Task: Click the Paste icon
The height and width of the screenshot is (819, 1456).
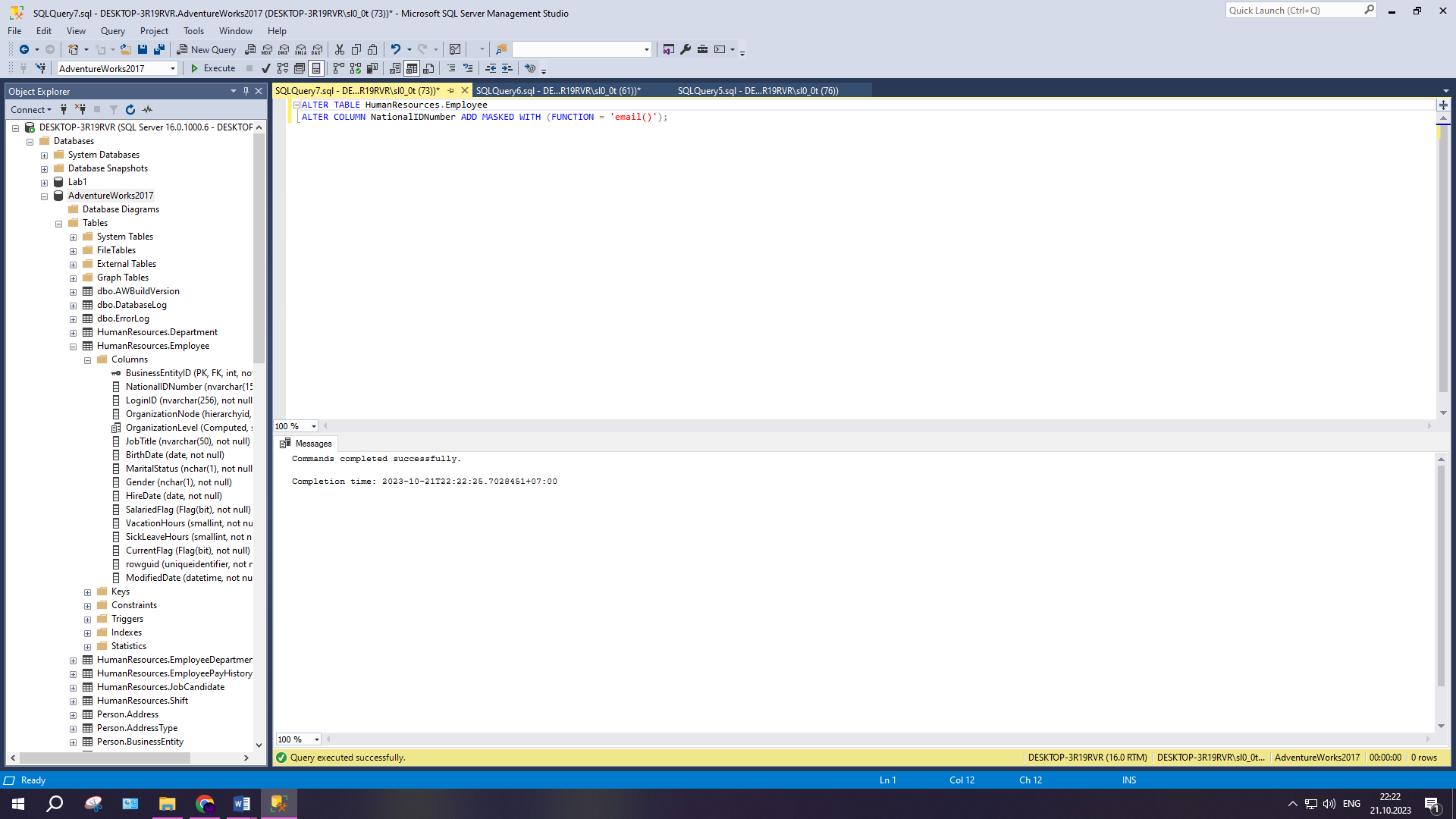Action: pyautogui.click(x=373, y=49)
